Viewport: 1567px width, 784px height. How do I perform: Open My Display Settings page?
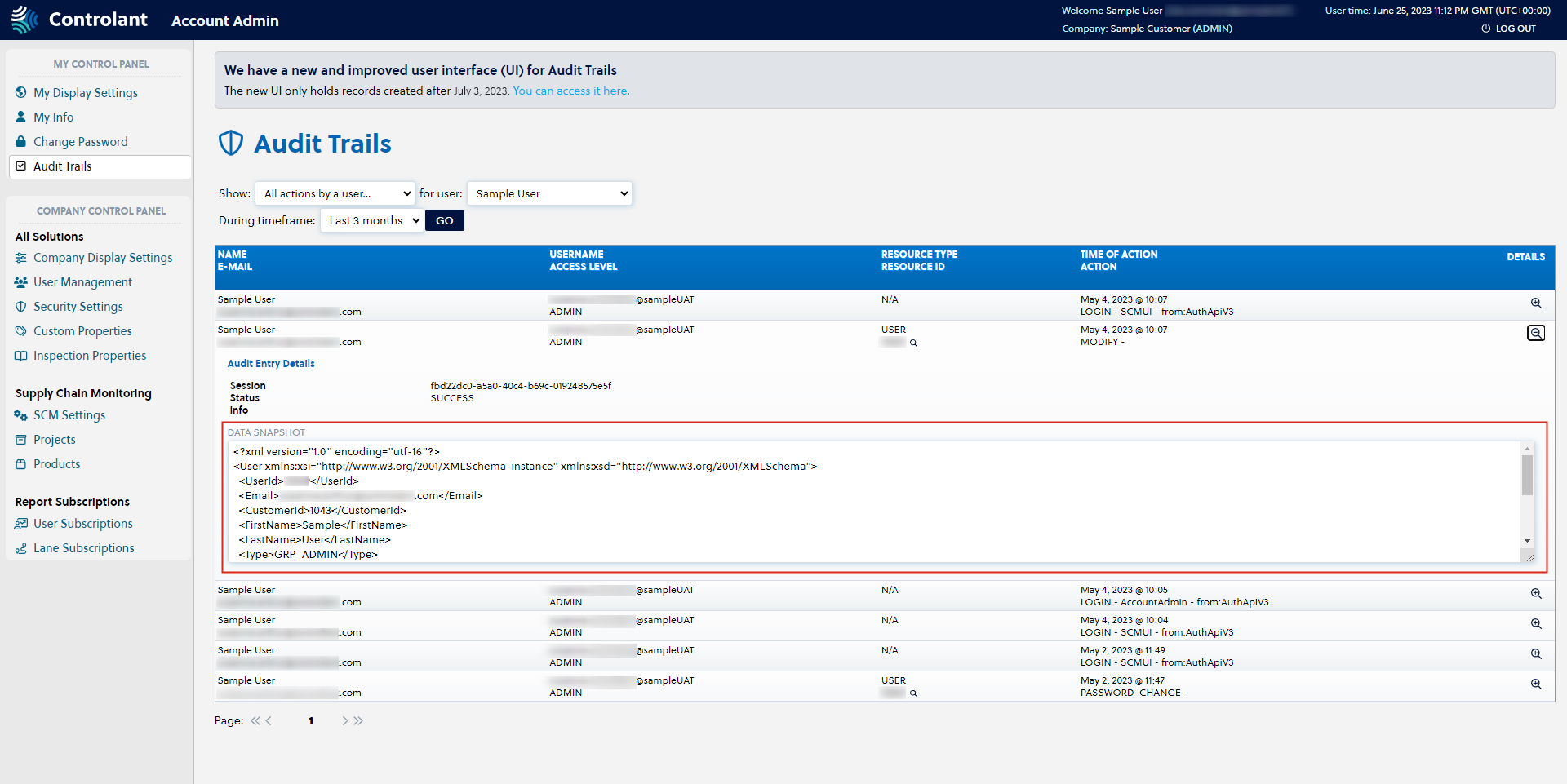tap(85, 92)
